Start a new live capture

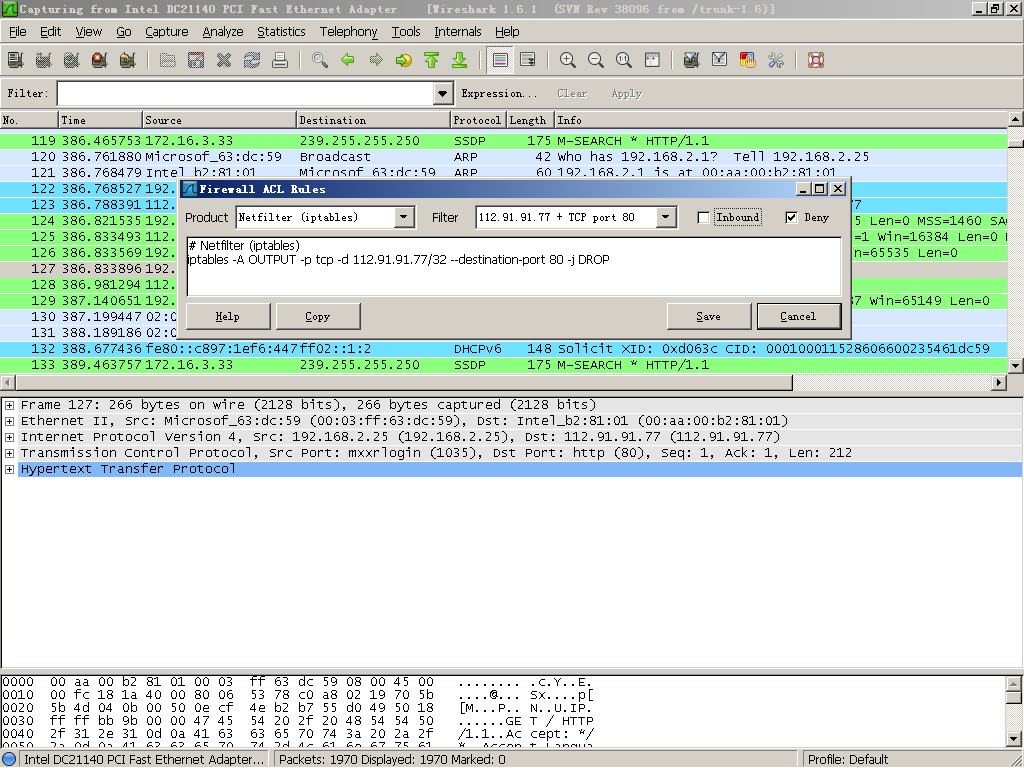71,60
